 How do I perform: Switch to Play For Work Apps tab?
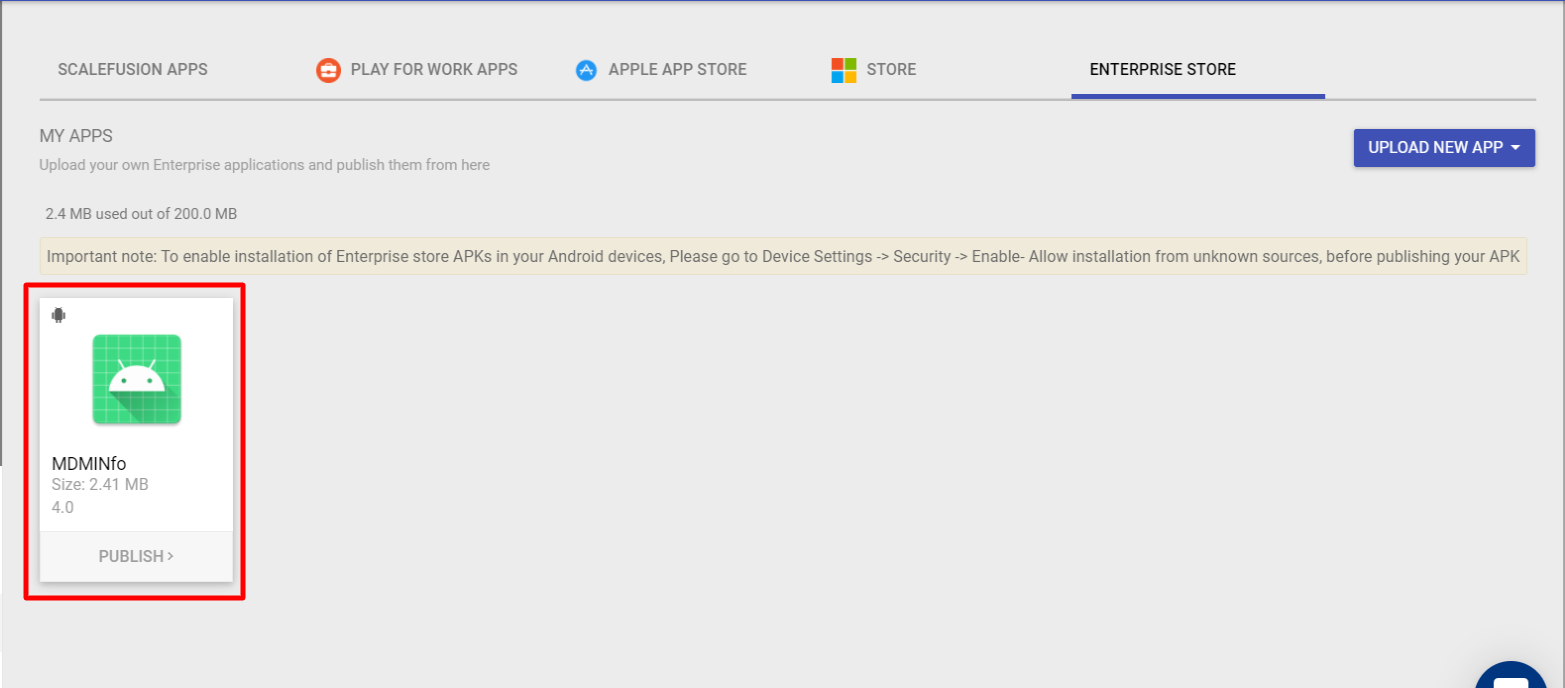pos(417,70)
